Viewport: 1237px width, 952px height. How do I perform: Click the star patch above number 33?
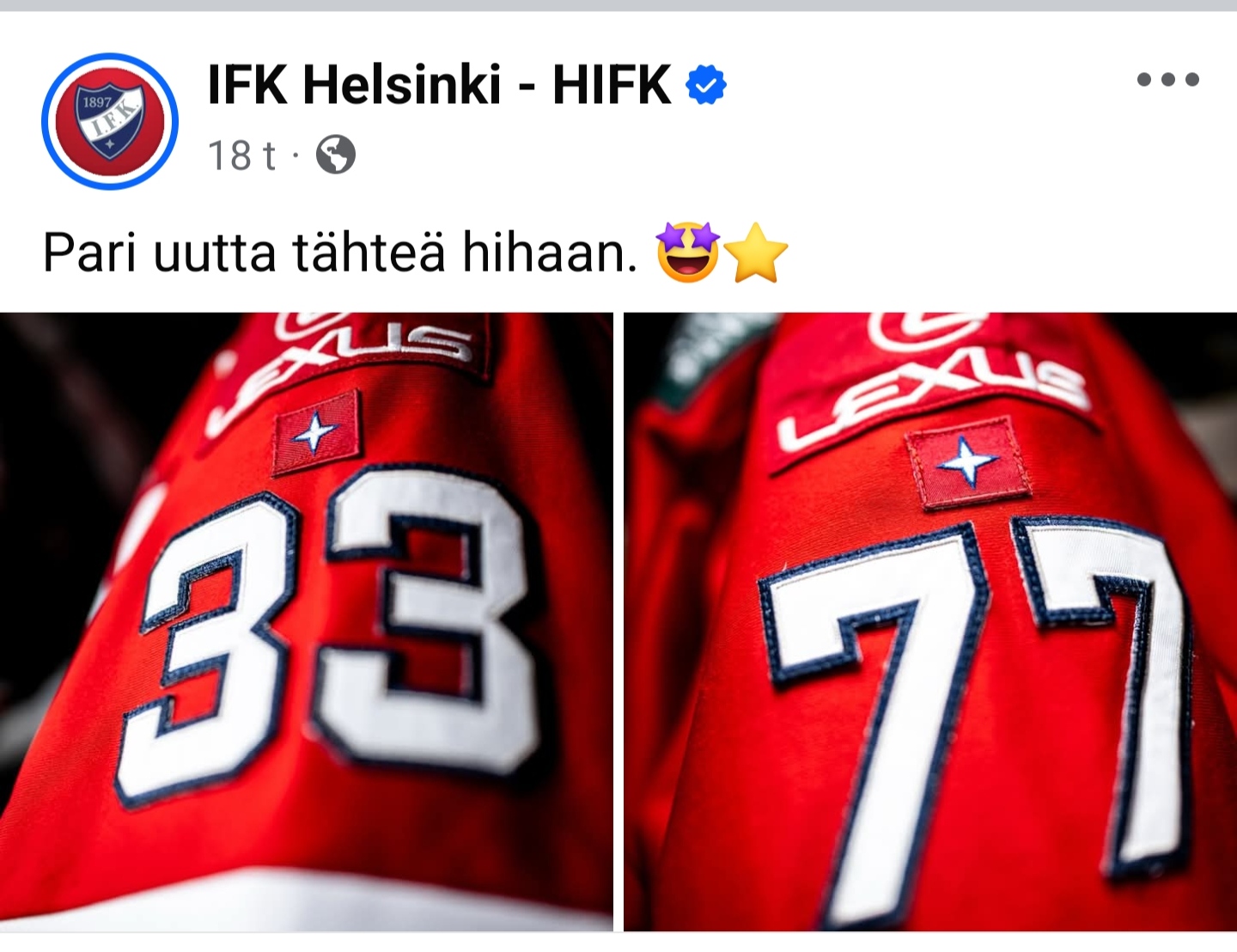pos(316,433)
